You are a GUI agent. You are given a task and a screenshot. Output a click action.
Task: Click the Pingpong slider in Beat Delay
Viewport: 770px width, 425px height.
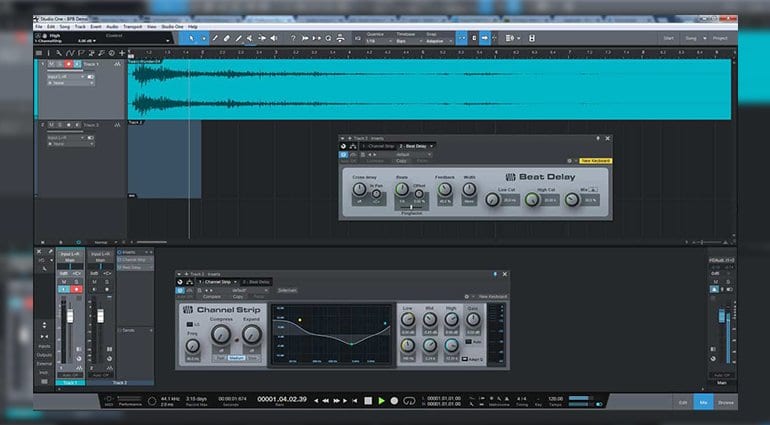(x=412, y=208)
